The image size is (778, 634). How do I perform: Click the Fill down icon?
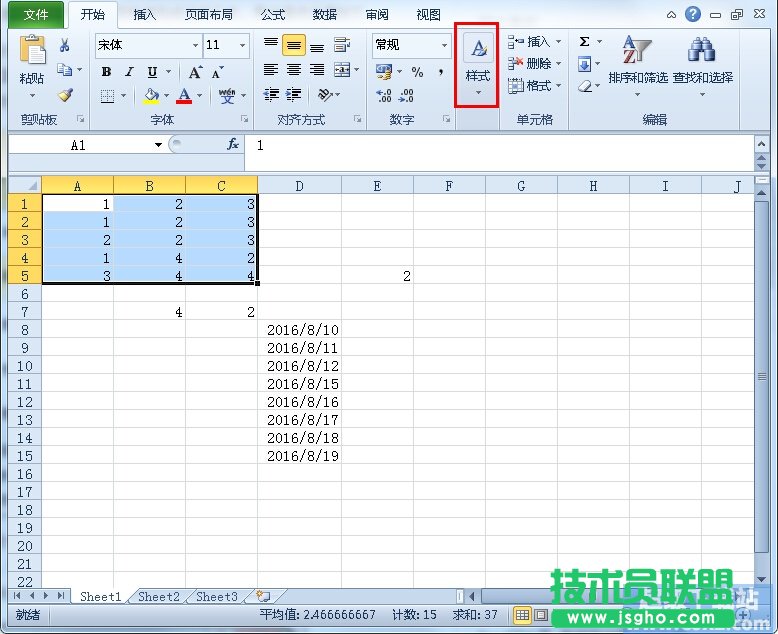(x=584, y=64)
